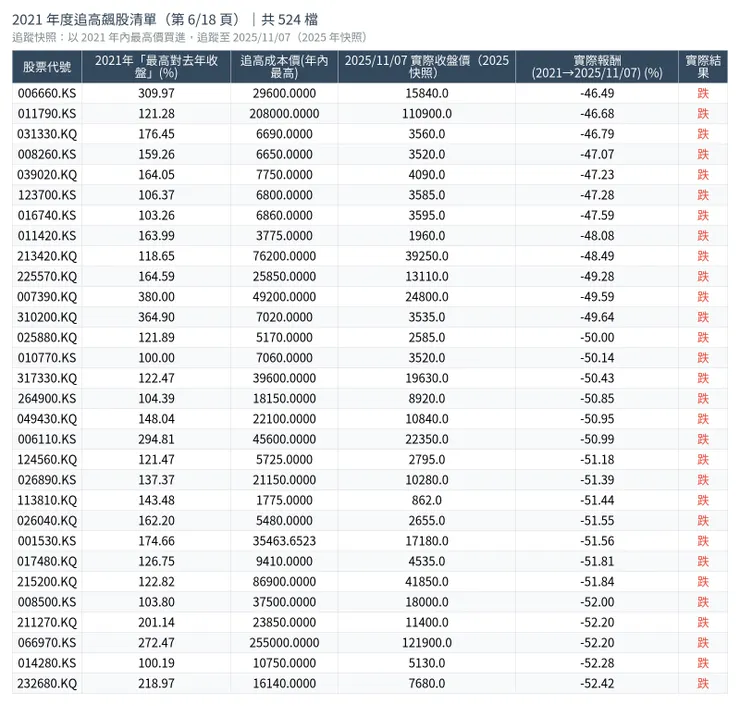Click stock code 264900.KS
This screenshot has height=706, width=740.
pos(47,398)
